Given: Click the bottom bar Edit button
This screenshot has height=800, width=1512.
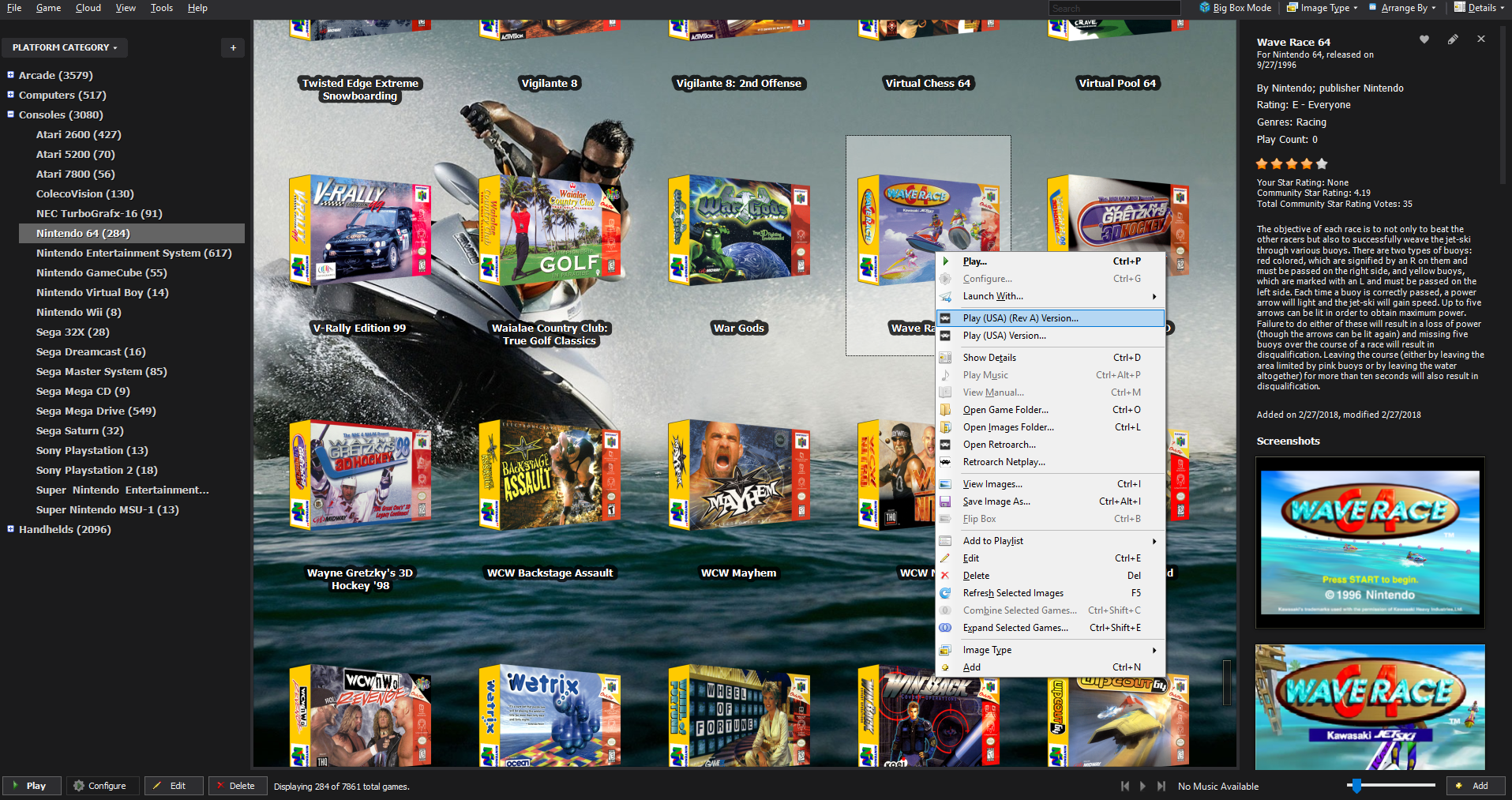Looking at the screenshot, I should click(x=174, y=786).
